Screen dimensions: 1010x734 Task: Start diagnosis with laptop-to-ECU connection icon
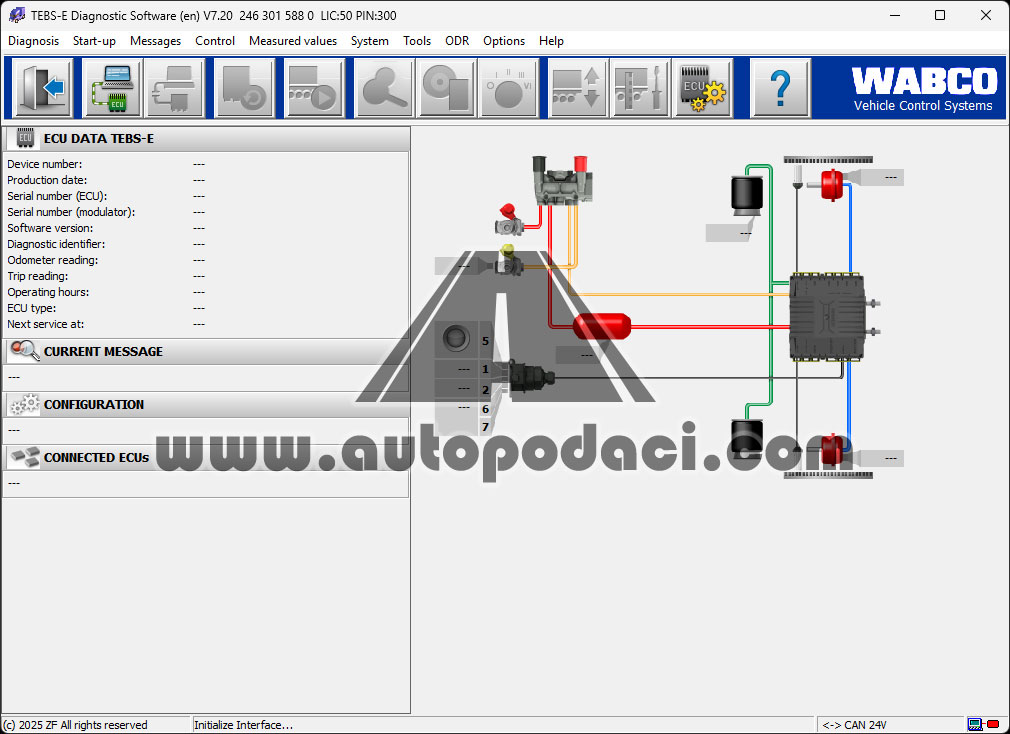(x=112, y=88)
